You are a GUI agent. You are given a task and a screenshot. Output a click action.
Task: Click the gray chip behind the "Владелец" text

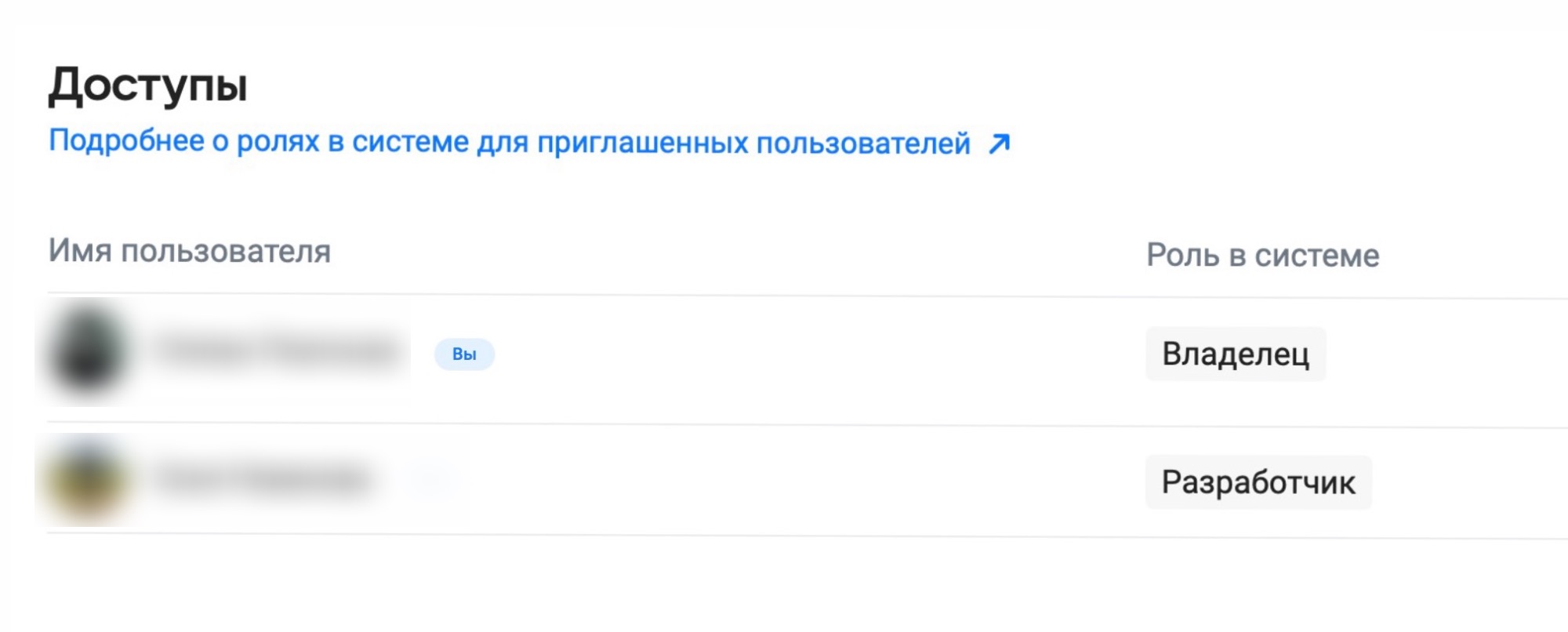(1236, 354)
